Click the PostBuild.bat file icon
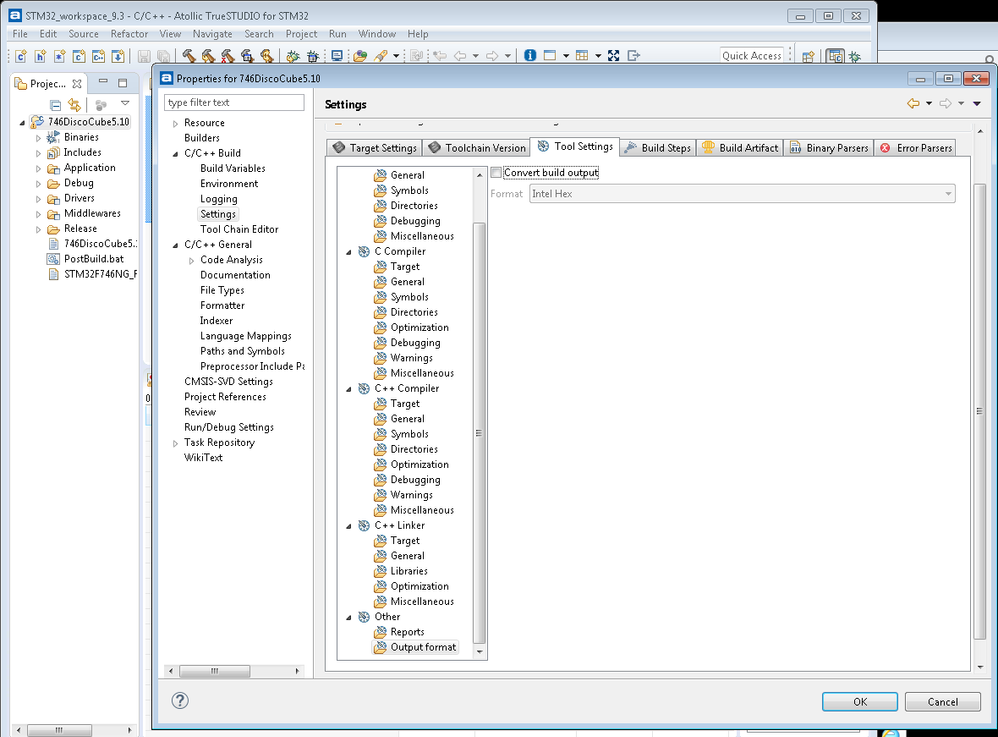This screenshot has width=998, height=737. pos(53,259)
